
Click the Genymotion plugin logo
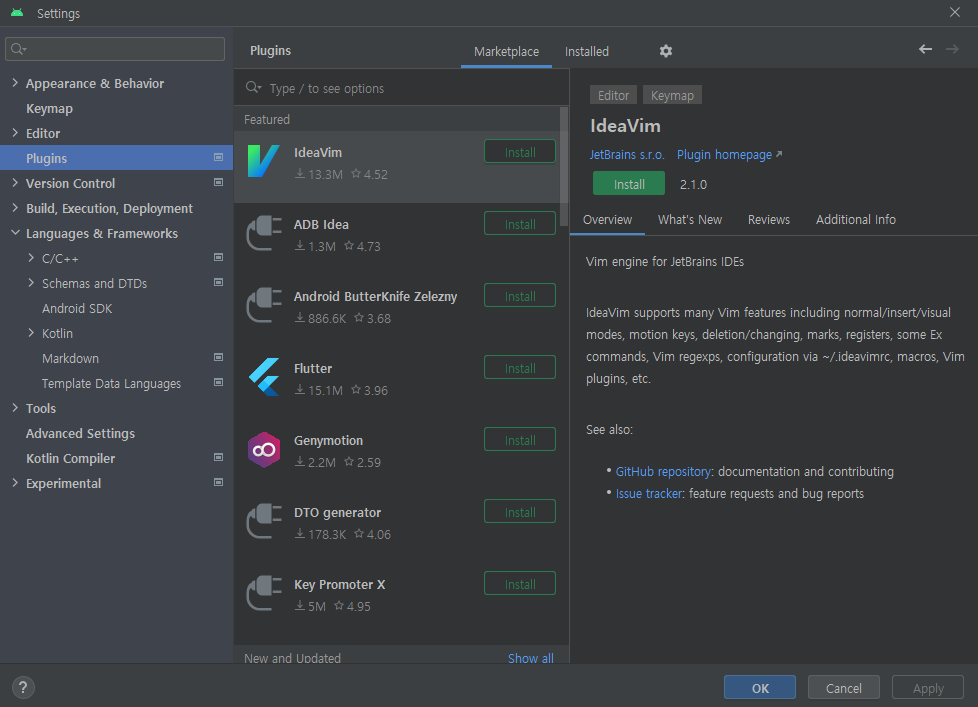coord(263,450)
